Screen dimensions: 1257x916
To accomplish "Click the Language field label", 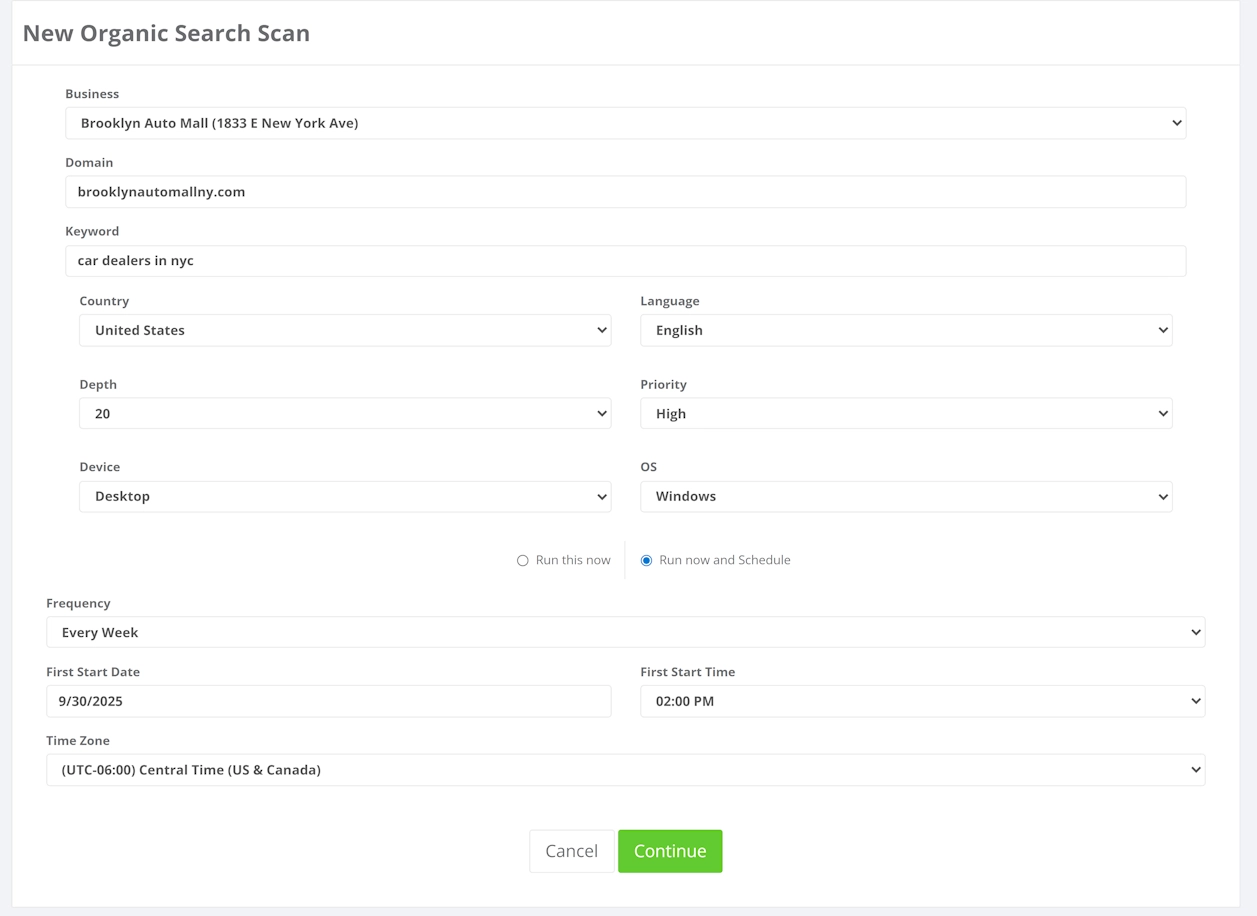I will click(670, 301).
